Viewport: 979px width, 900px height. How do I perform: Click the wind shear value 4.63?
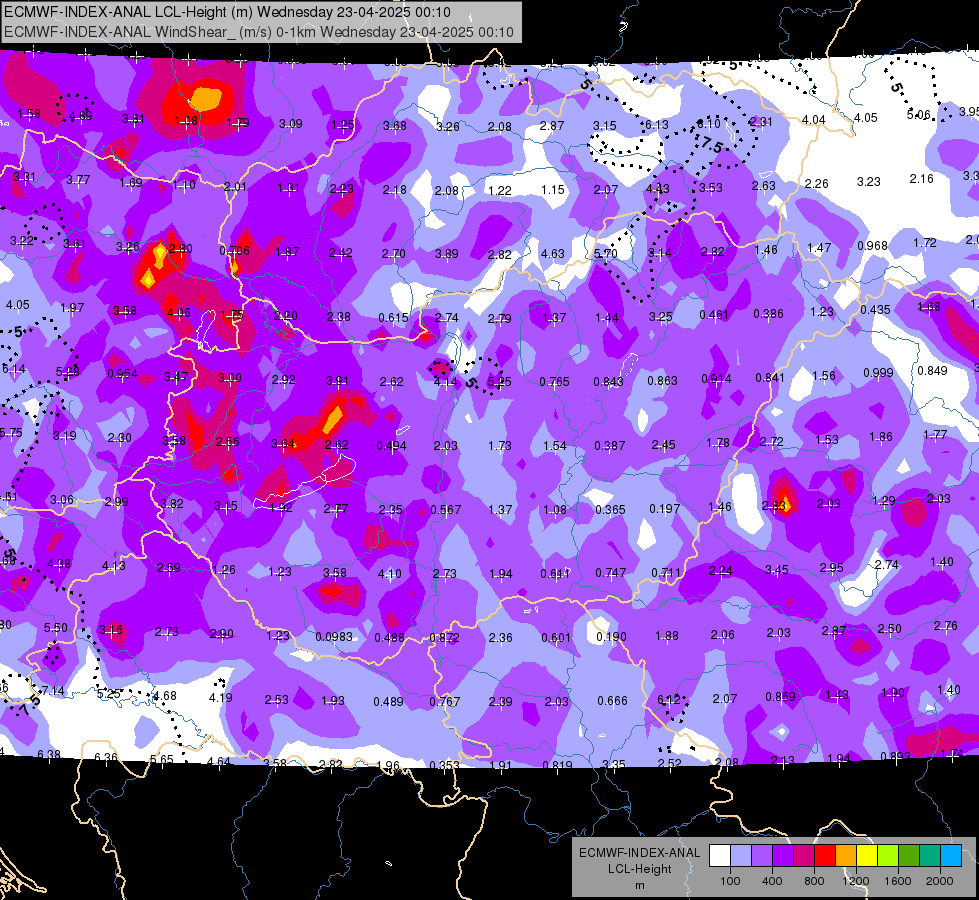(553, 254)
